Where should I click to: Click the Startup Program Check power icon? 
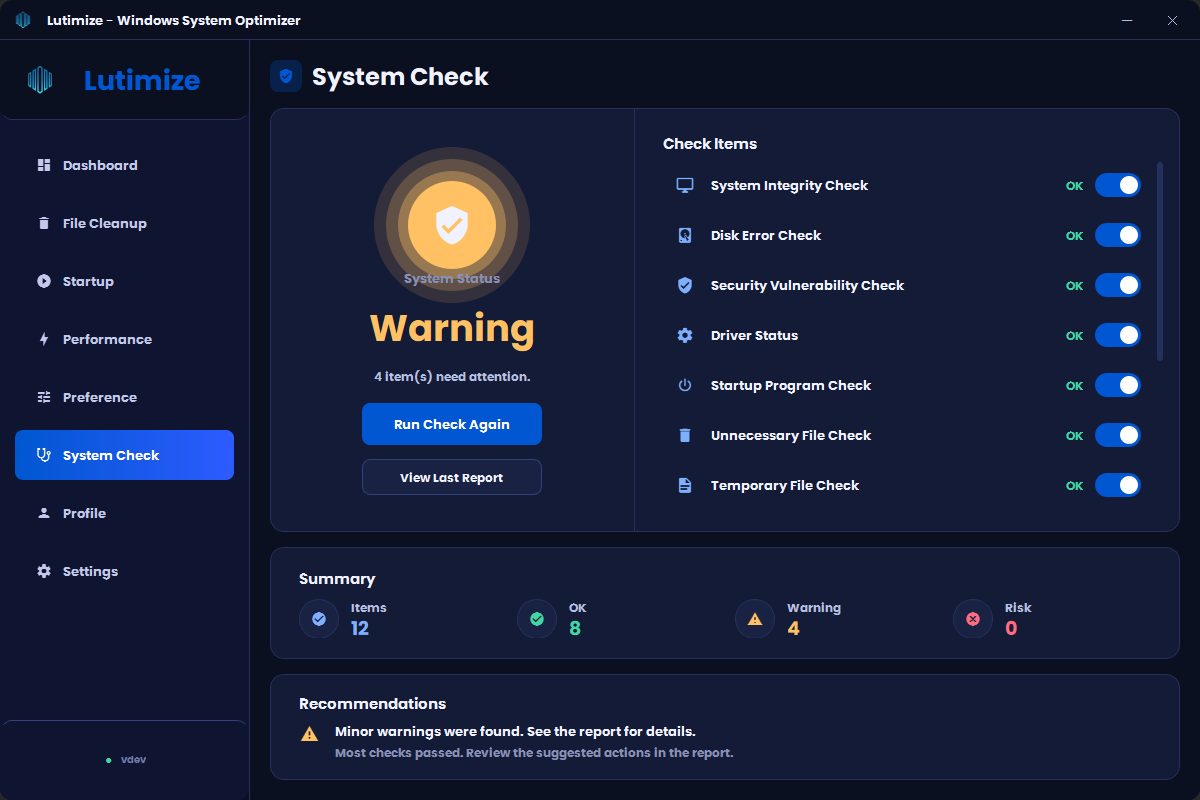[685, 386]
